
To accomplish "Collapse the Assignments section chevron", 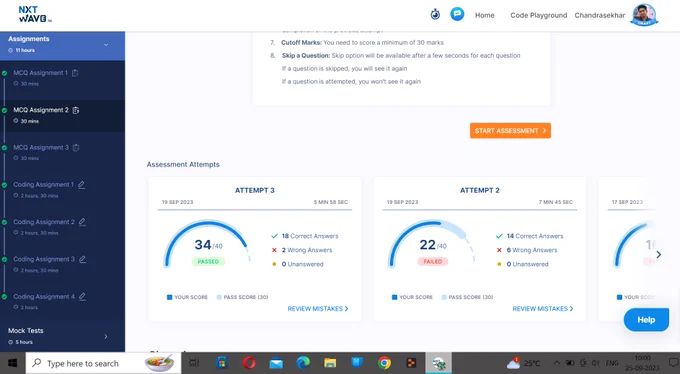I will click(x=106, y=45).
